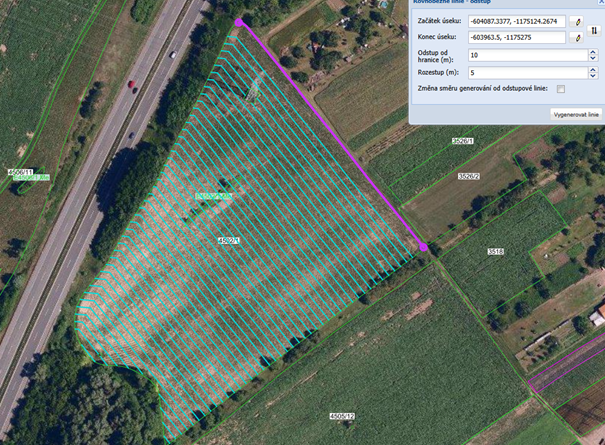Click parcel label 3526/1
This screenshot has width=605, height=445.
click(x=463, y=141)
